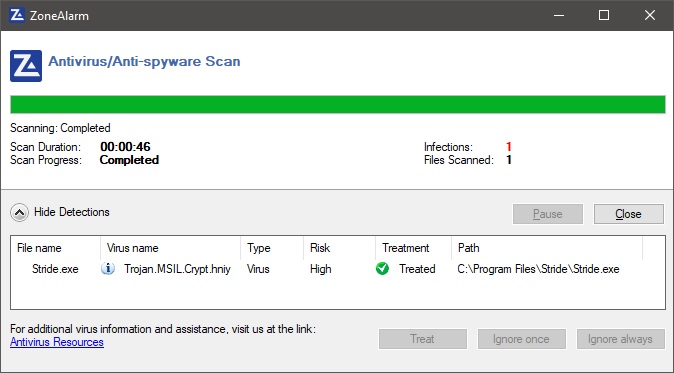Click the Ignore once button
Screen dimensions: 674x373
coord(521,339)
